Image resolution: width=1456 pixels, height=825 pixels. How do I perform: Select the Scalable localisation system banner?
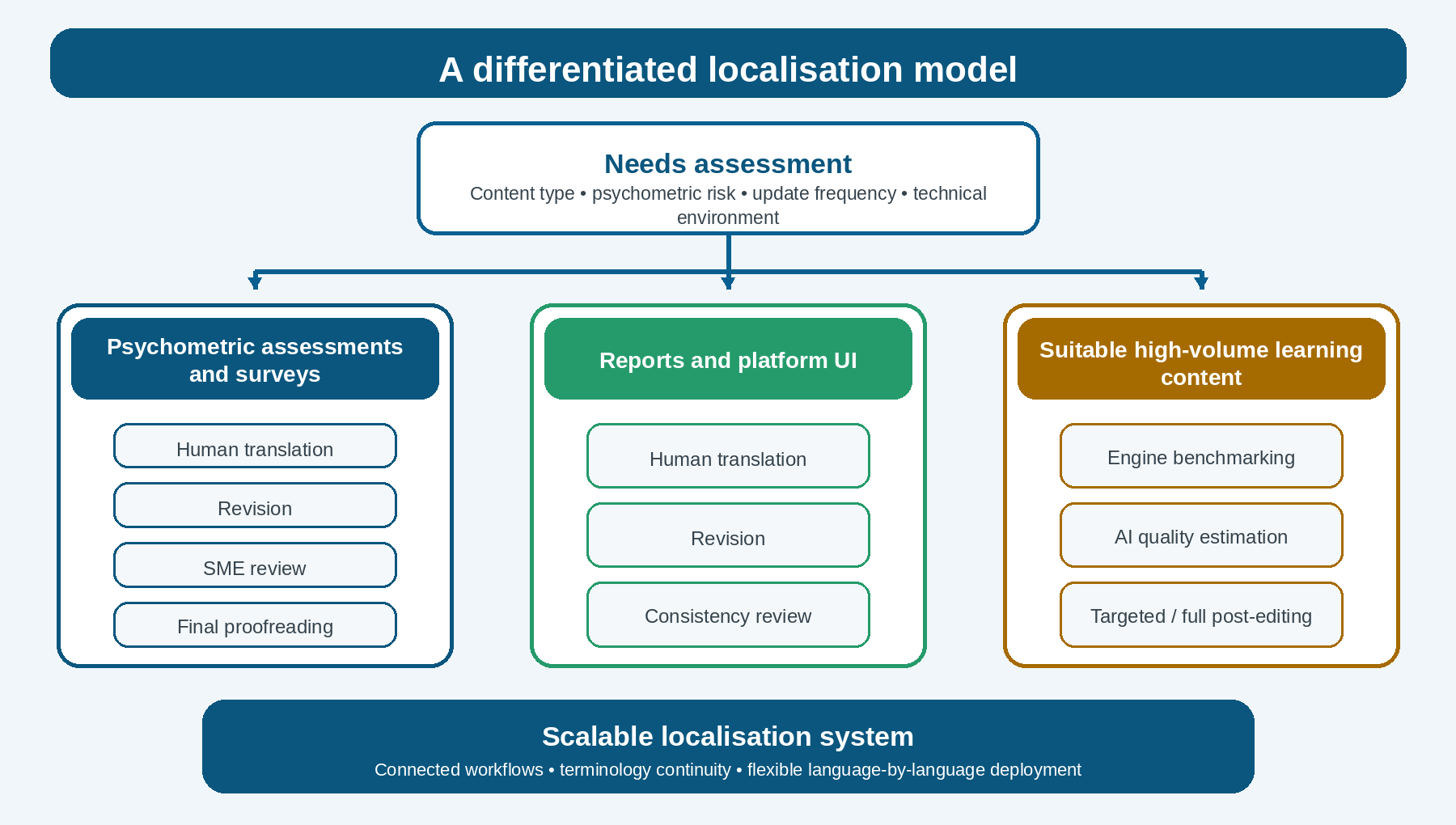click(728, 747)
